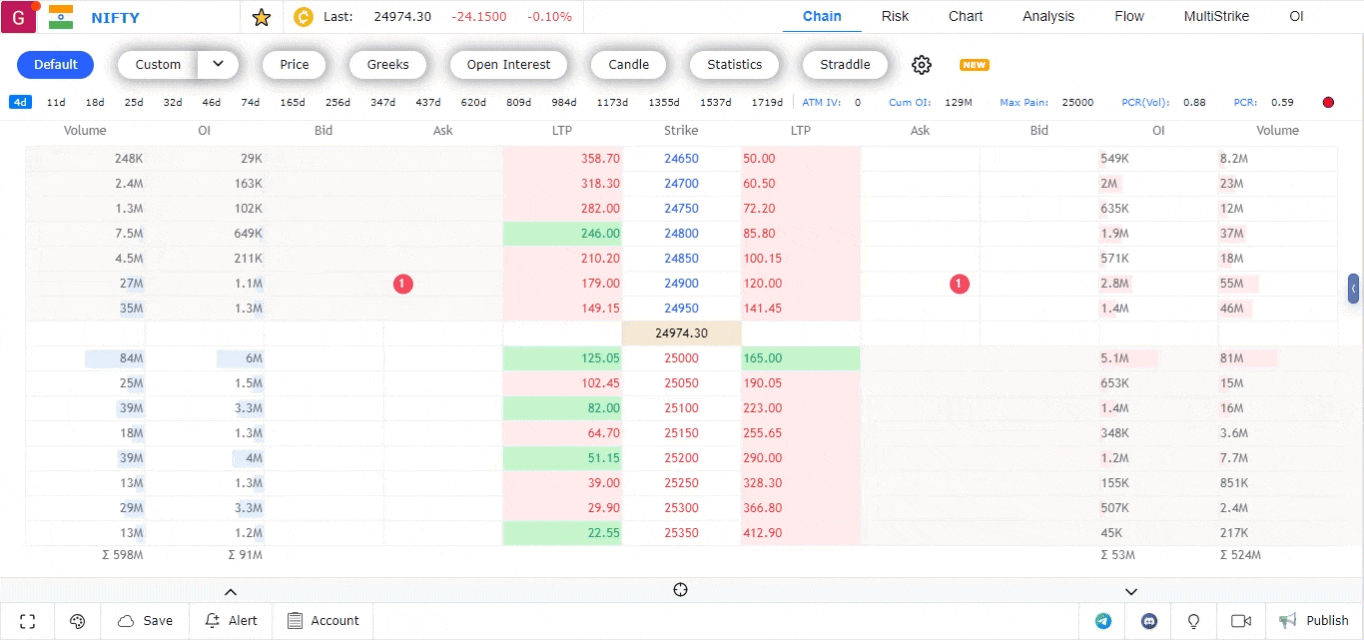Expand strikes upward with up chevron
Screen dimensions: 1364x640
pyautogui.click(x=230, y=591)
